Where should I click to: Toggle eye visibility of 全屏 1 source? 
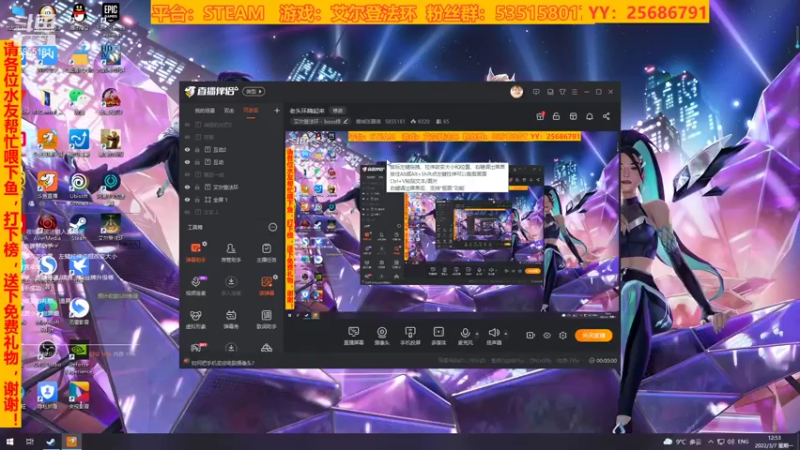187,199
